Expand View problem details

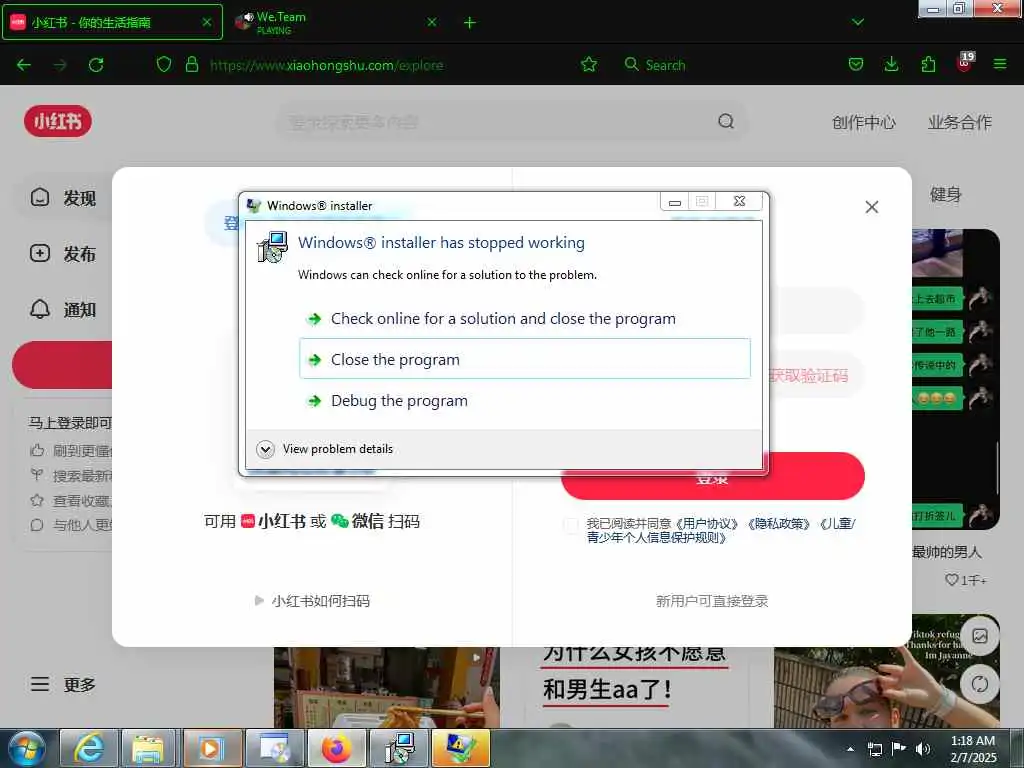point(325,449)
